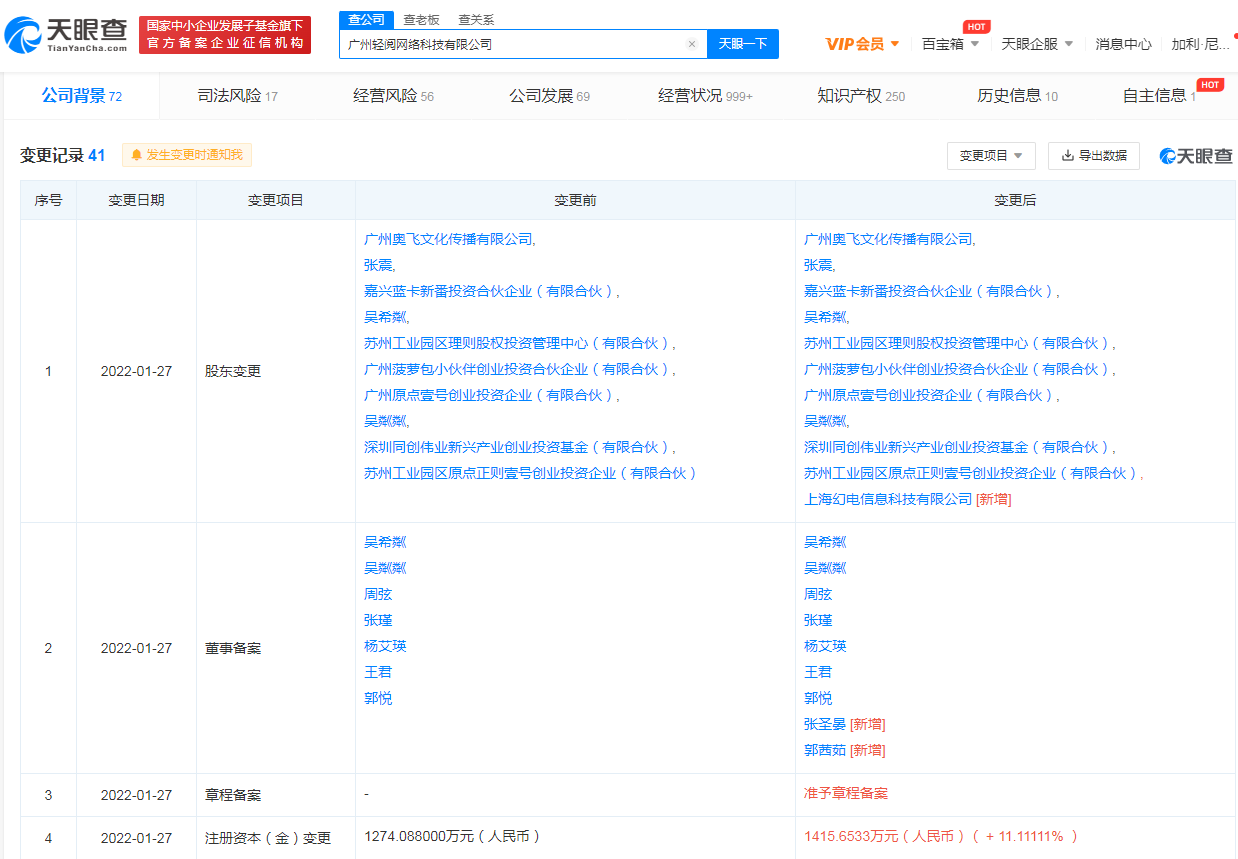The height and width of the screenshot is (859, 1238).
Task: Click the 2022-01-27 date in the 章程备案 row
Action: pos(136,795)
